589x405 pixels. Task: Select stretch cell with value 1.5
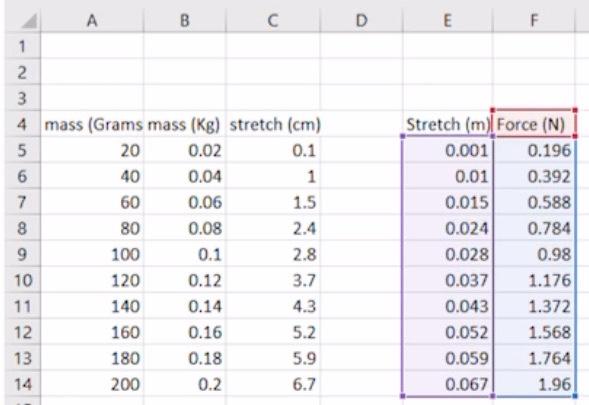click(273, 202)
